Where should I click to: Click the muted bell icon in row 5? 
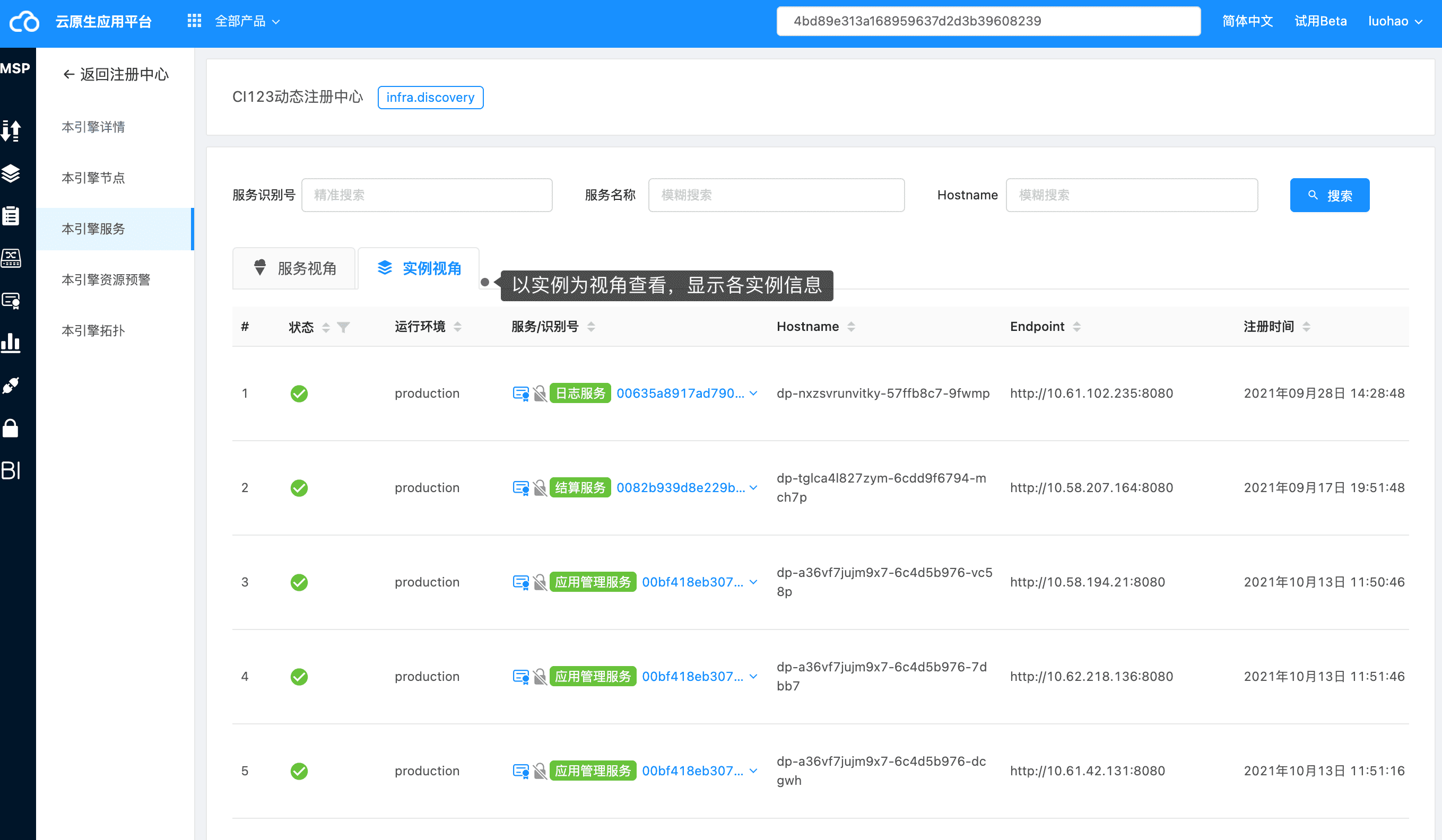click(x=540, y=771)
